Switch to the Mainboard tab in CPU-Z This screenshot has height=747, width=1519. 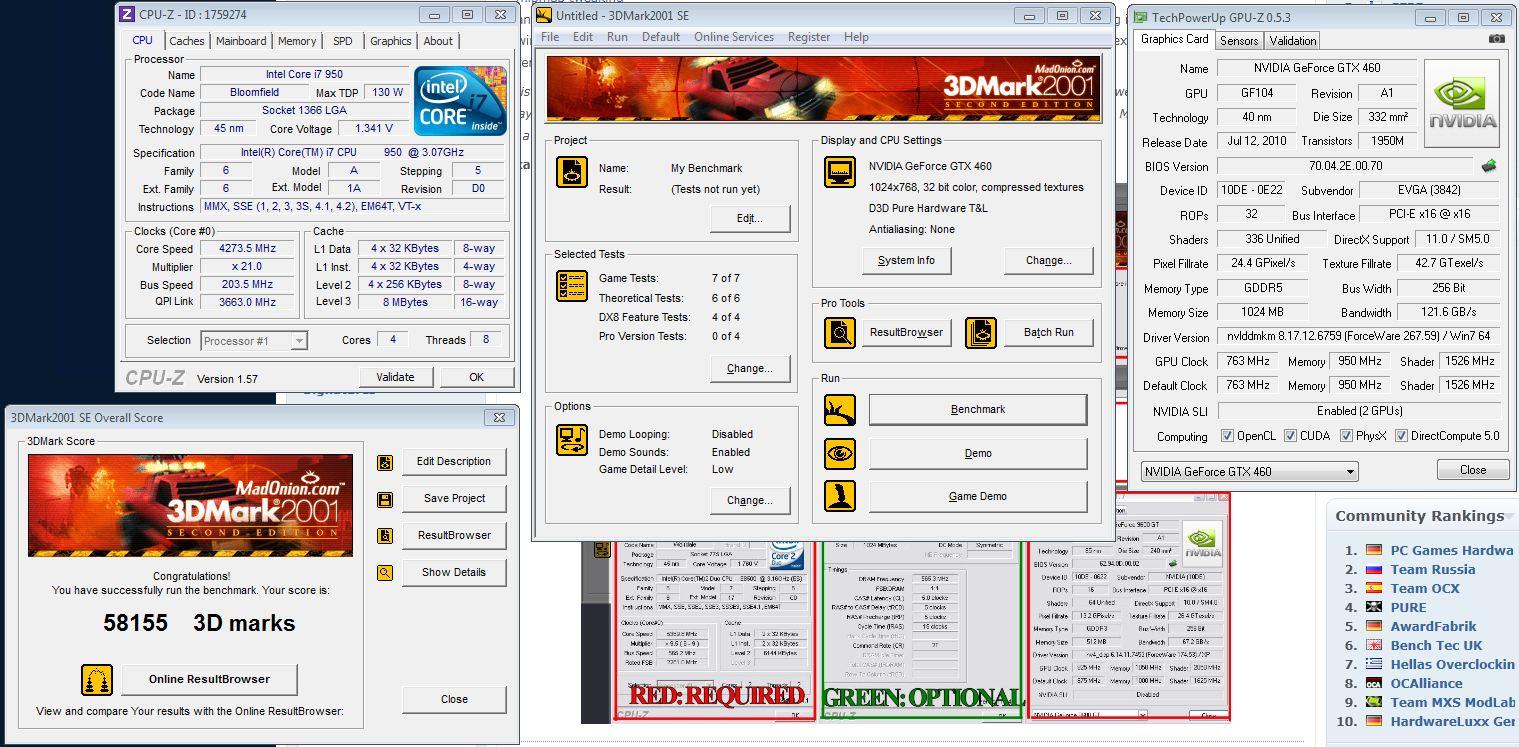(241, 41)
